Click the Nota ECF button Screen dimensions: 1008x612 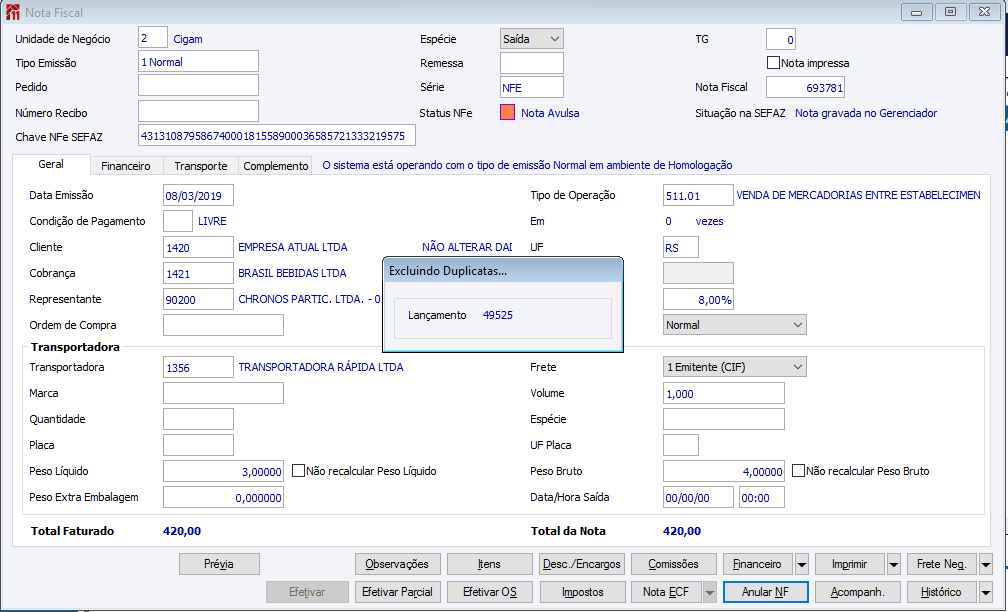(666, 592)
